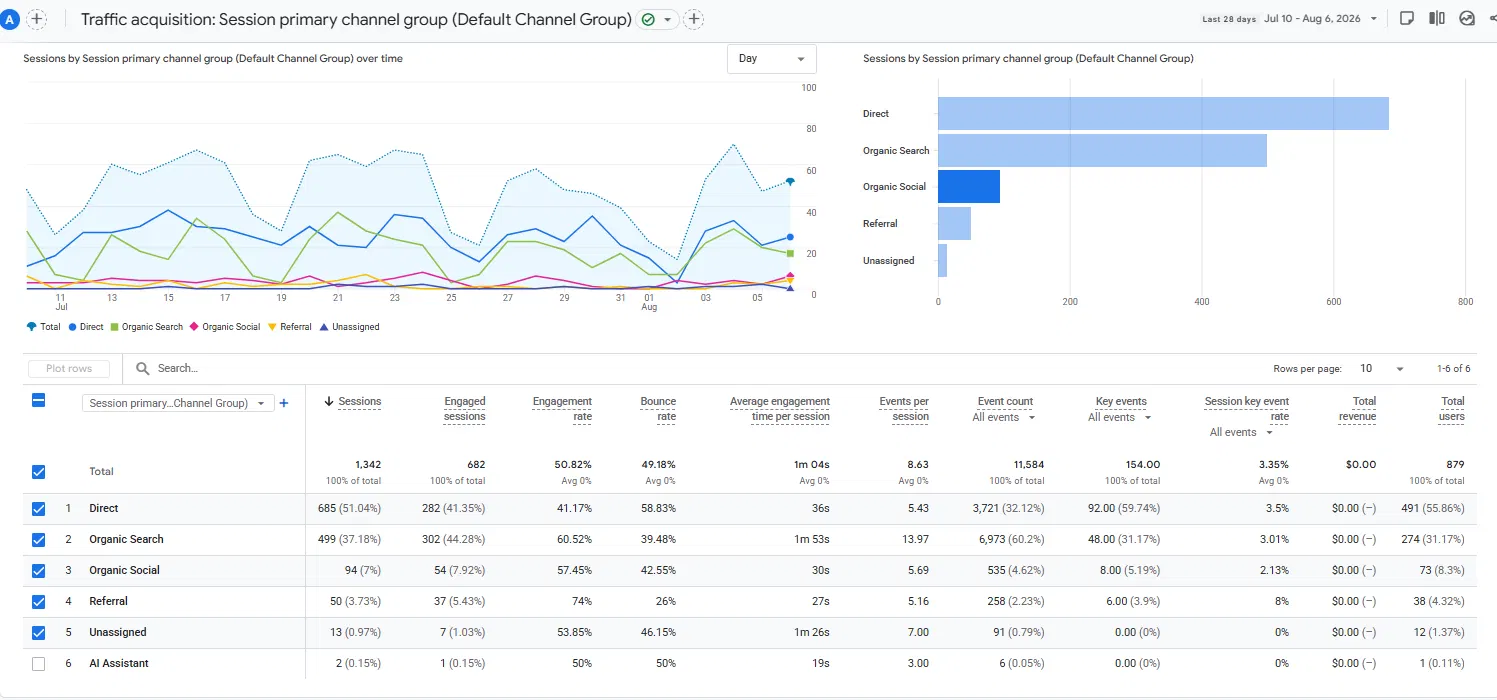Sort by Engagement rate column header
Viewport: 1497px width, 700px height.
coord(562,409)
